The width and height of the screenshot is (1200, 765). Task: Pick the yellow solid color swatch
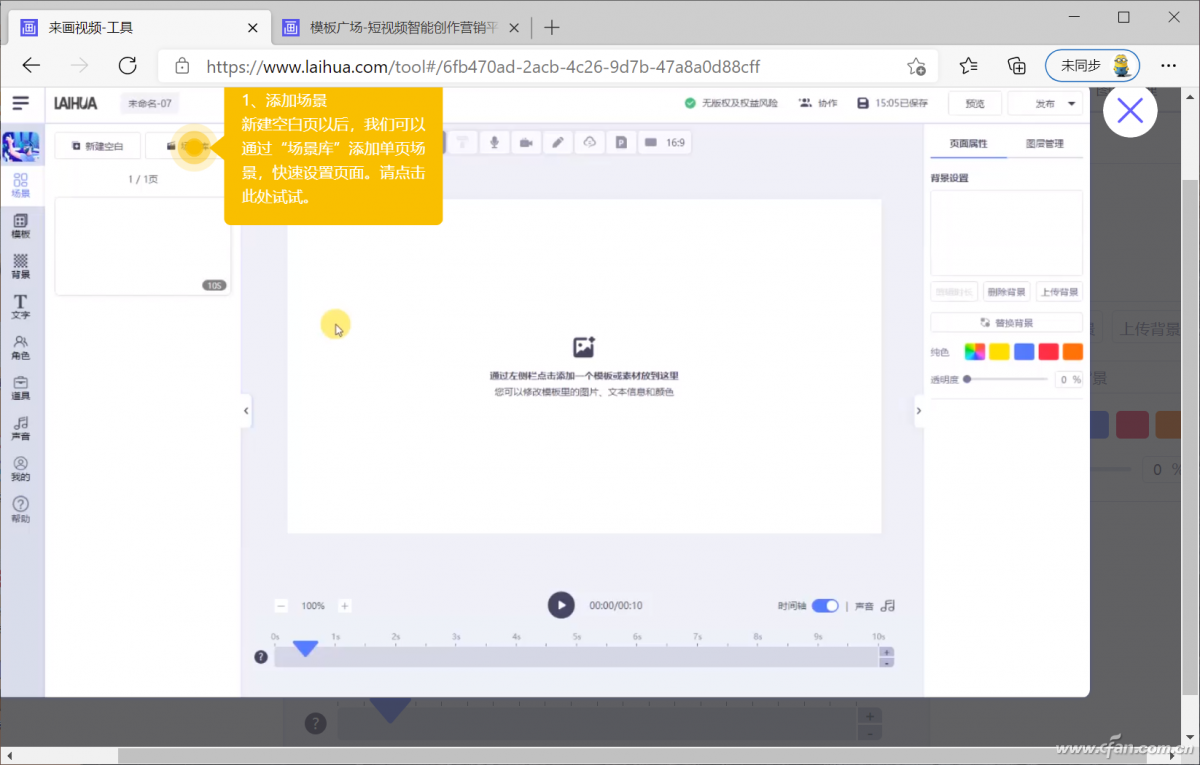pyautogui.click(x=999, y=352)
